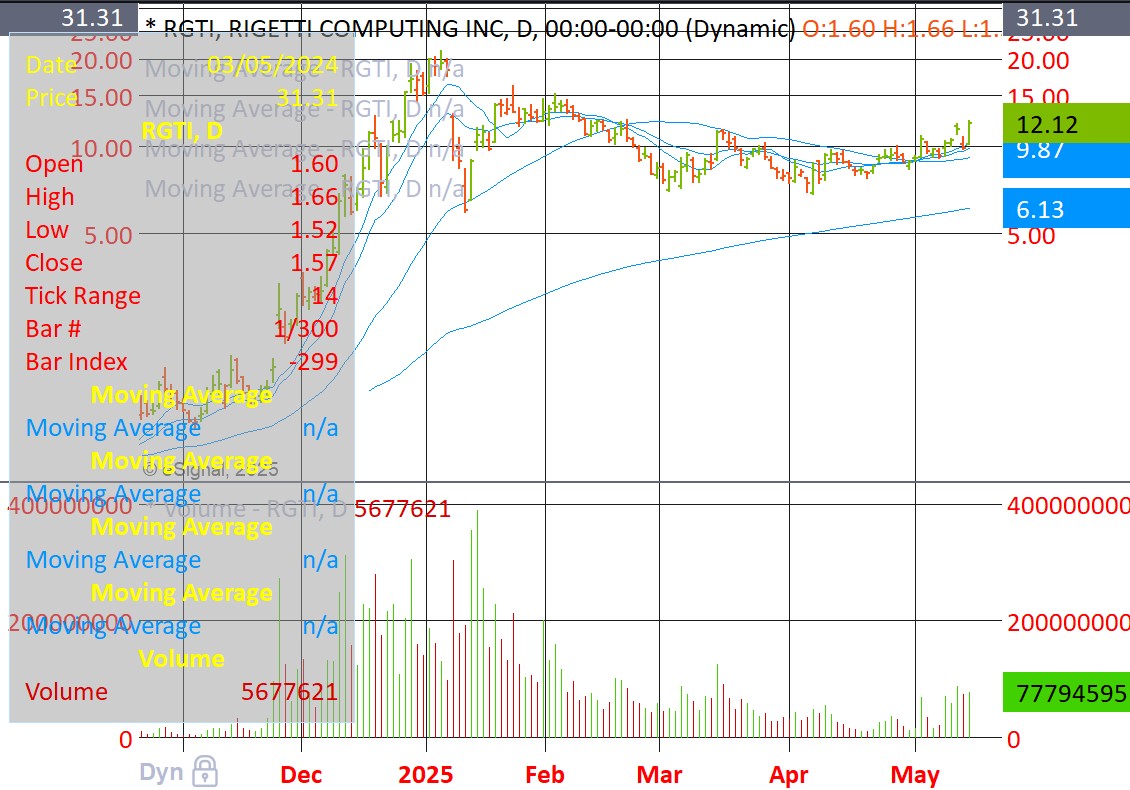This screenshot has width=1130, height=790.
Task: Select the Bar Index -299 row
Action: [x=182, y=362]
